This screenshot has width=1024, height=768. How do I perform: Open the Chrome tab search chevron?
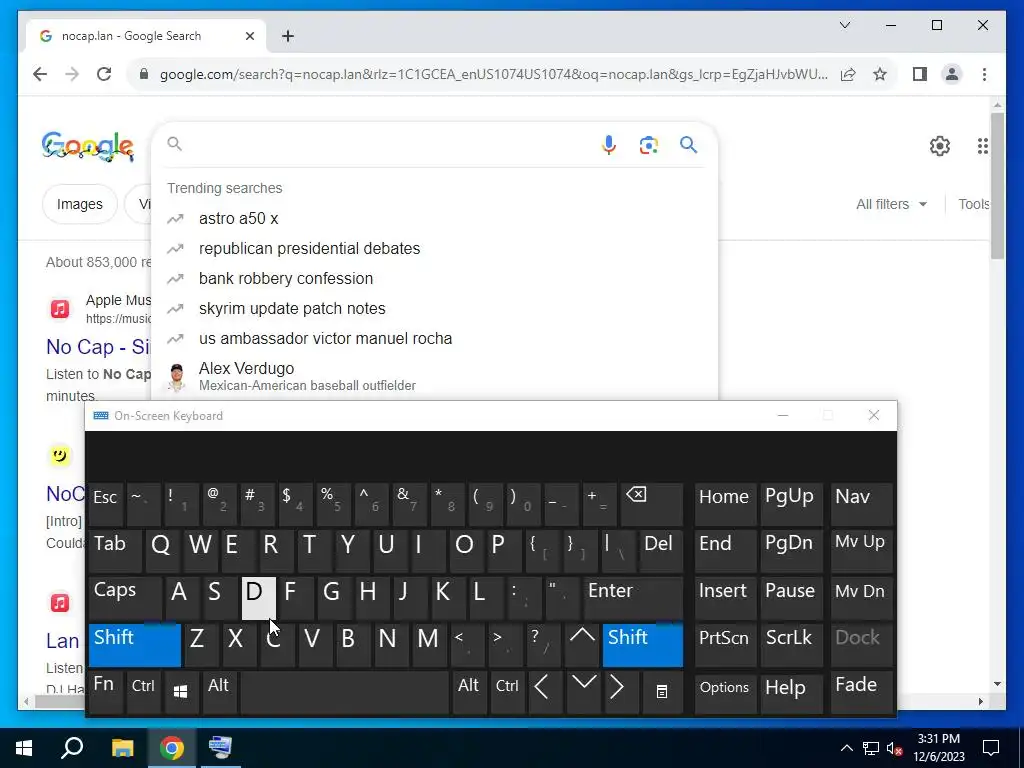[844, 25]
